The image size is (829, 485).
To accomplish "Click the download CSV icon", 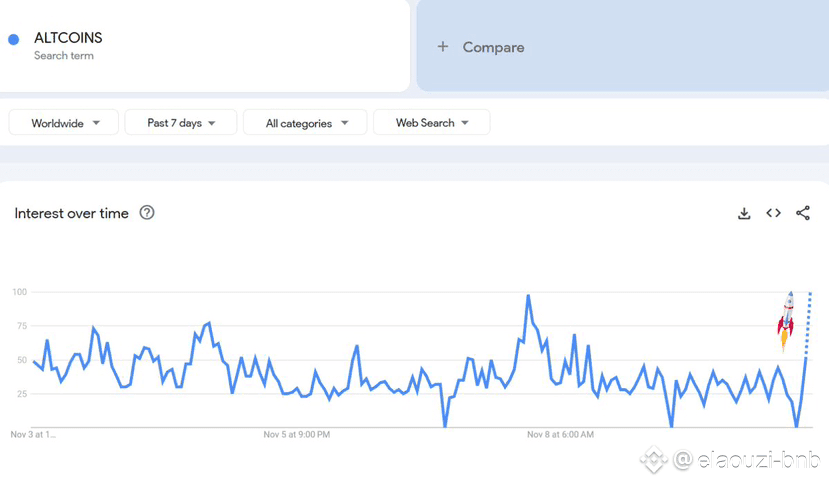I will coord(744,213).
